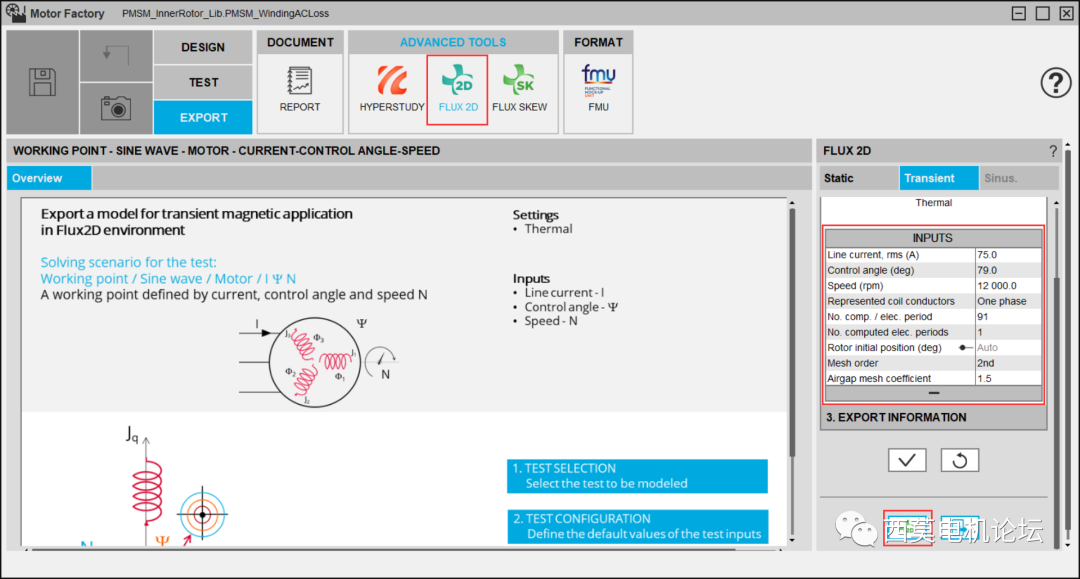Toggle the Rotor initial position auto switch
The image size is (1080, 579).
(x=965, y=348)
